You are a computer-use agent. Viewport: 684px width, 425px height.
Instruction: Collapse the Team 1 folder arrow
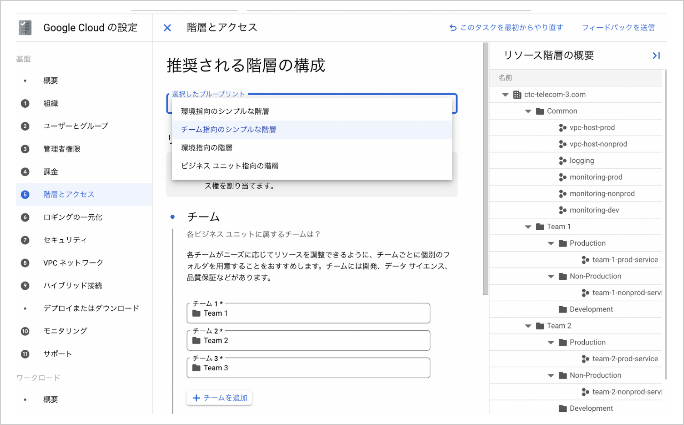click(x=528, y=227)
